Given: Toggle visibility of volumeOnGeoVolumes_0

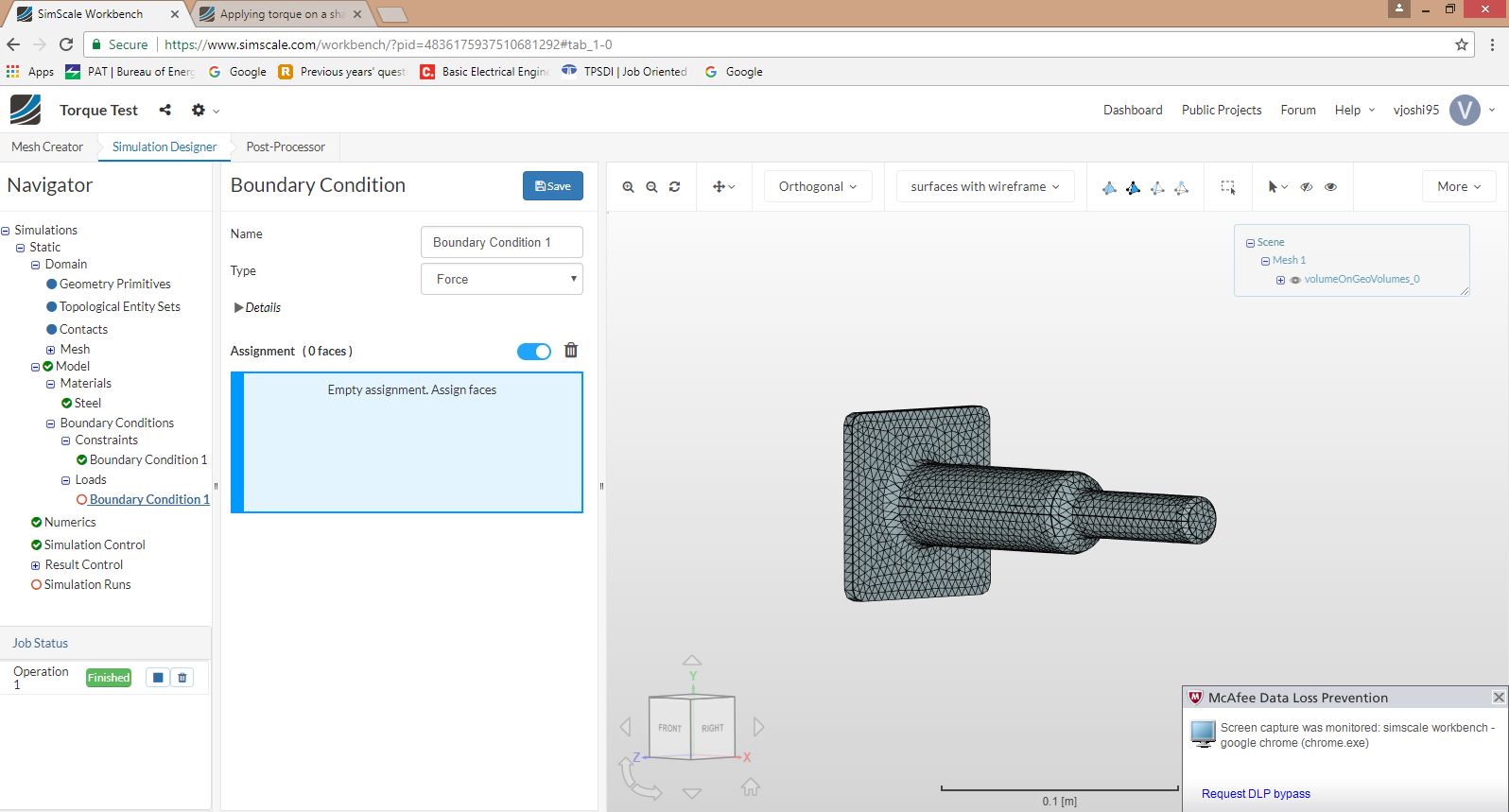Looking at the screenshot, I should [1295, 280].
